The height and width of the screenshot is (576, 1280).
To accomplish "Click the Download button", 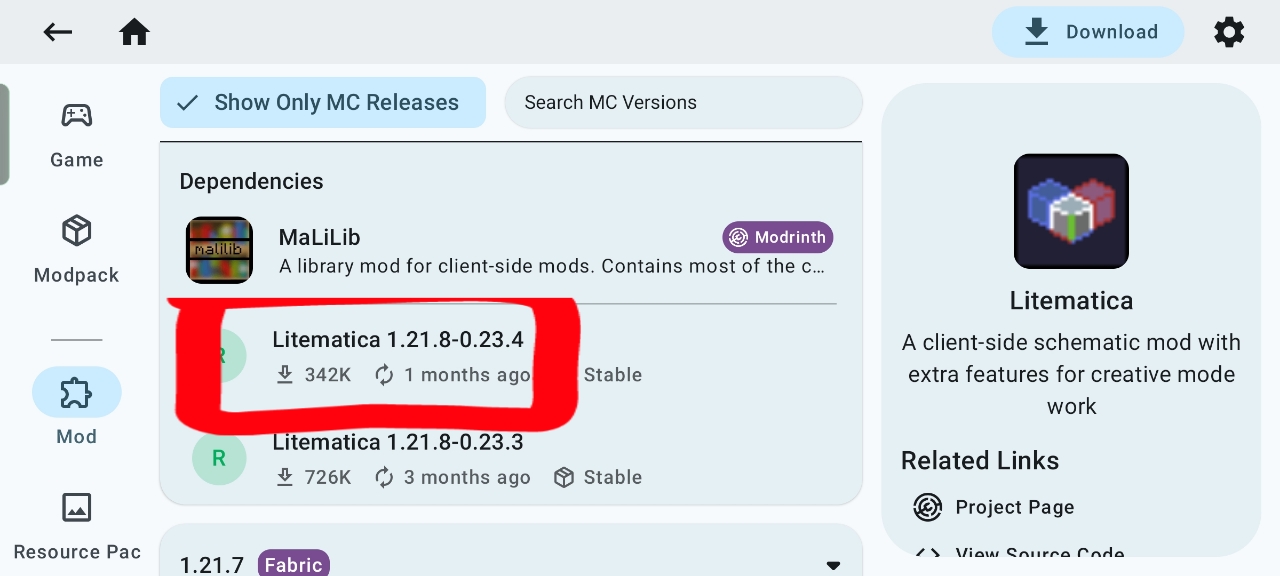I will pos(1088,32).
